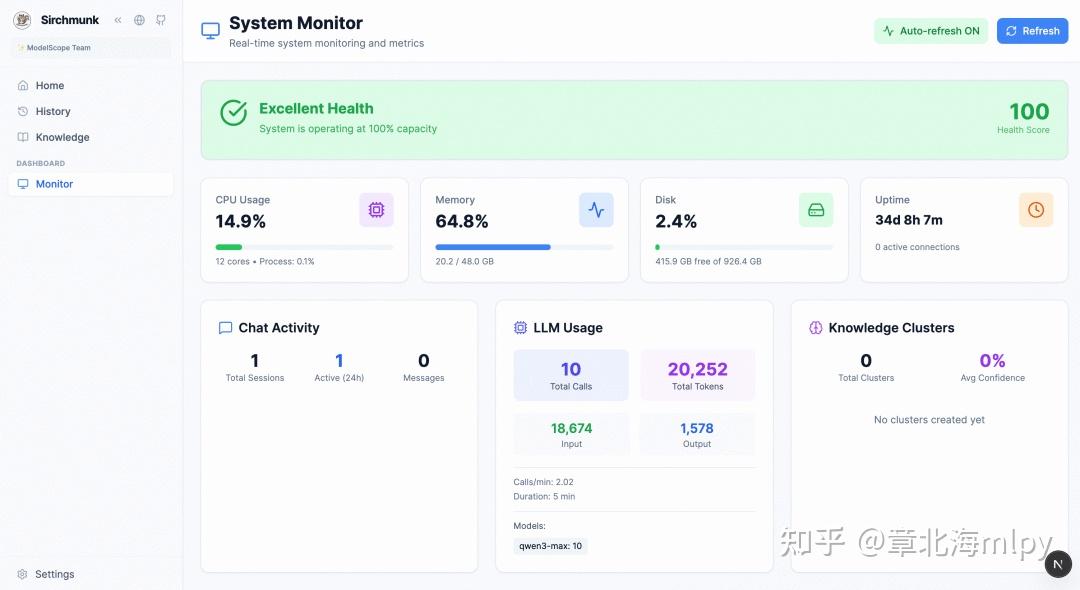Click the 'Duration: 5 min' text
The image size is (1080, 590).
[x=544, y=496]
